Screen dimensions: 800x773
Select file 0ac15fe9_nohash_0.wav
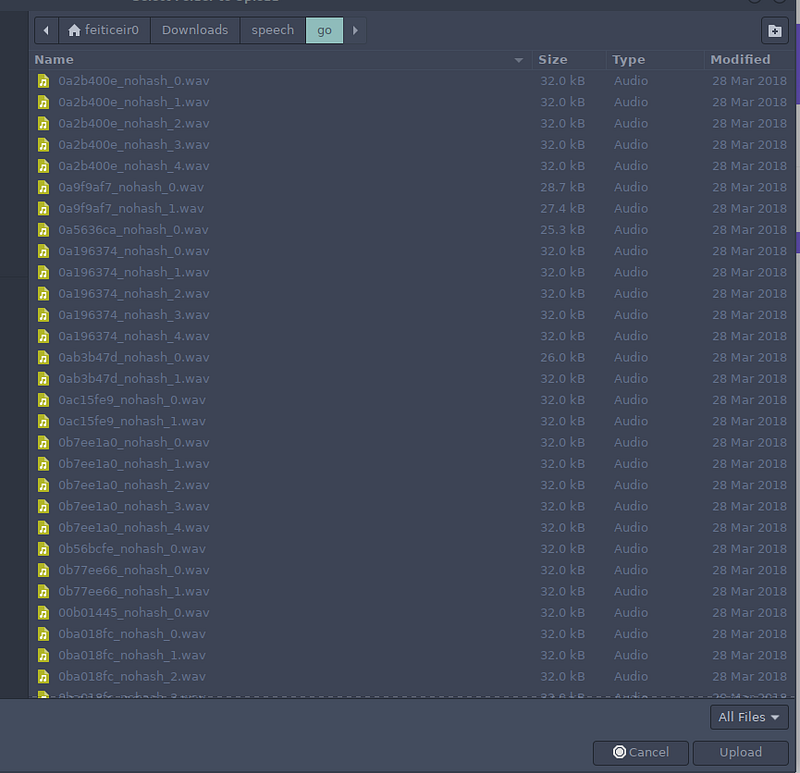pos(412,400)
